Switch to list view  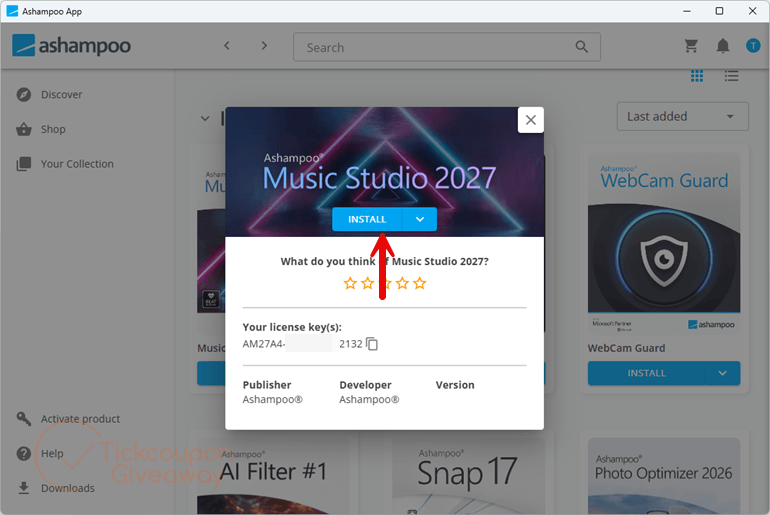(x=731, y=76)
